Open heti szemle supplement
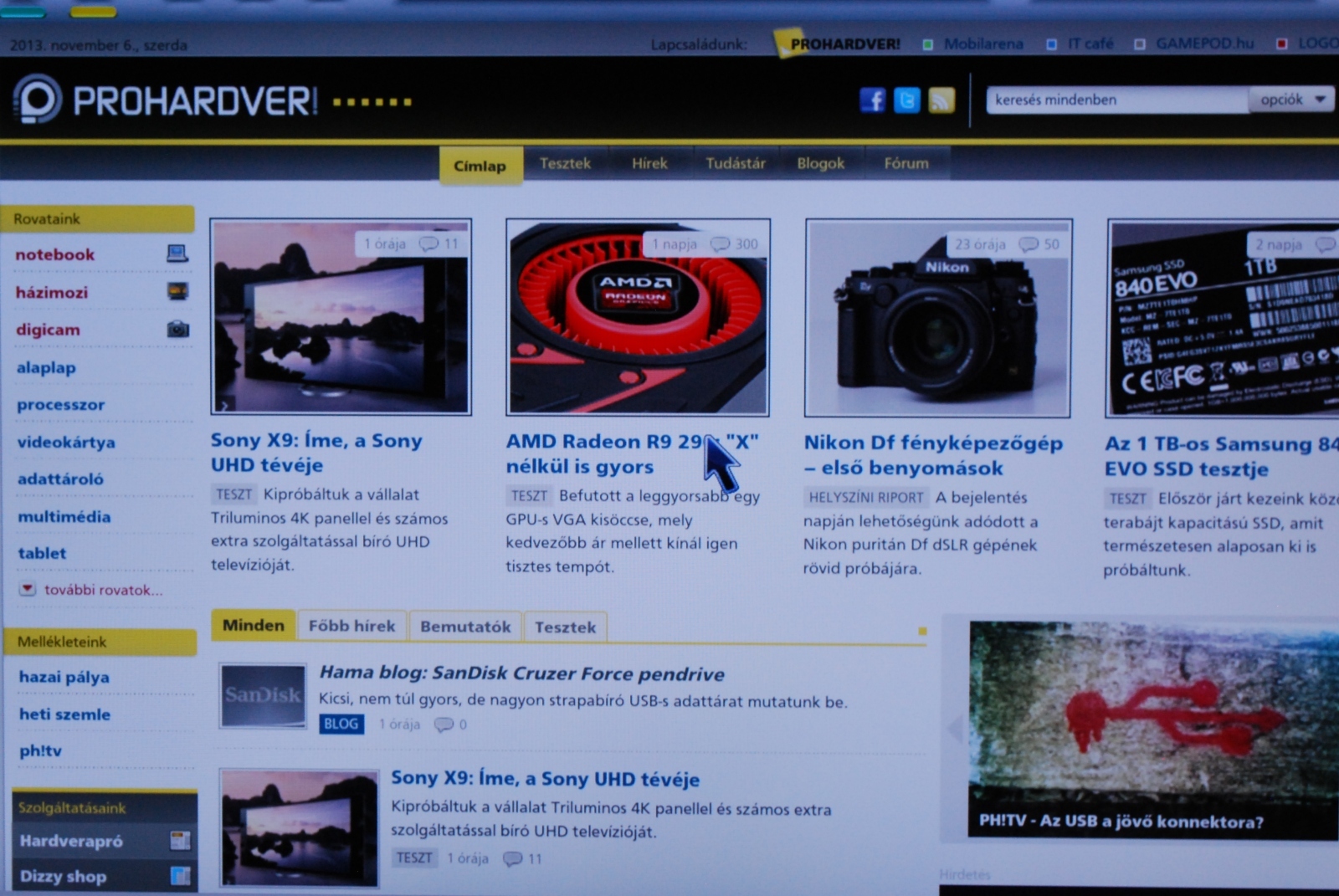The image size is (1339, 896). coord(65,714)
